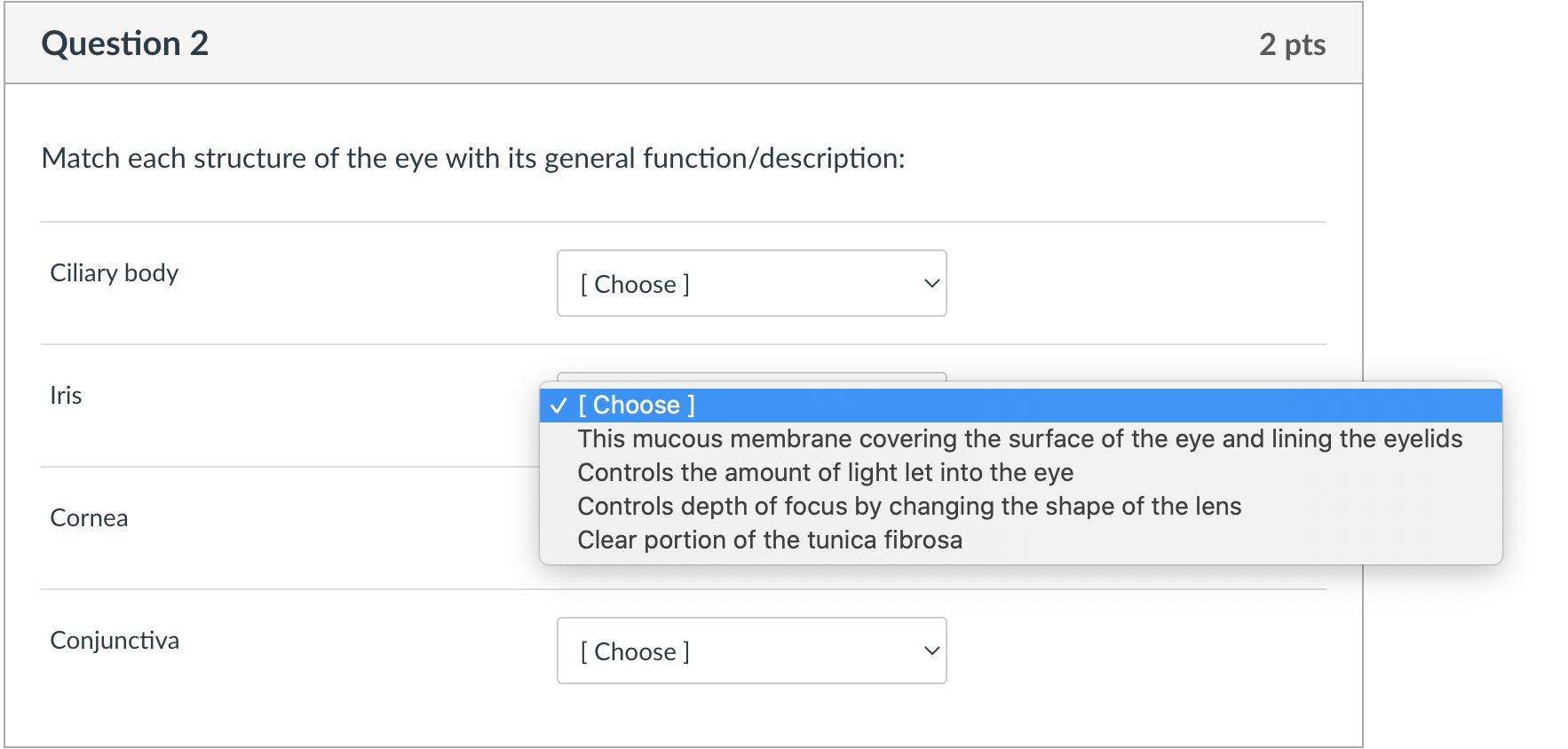Click the Question 2 heading
Screen dimensions: 1568x749
tap(125, 43)
